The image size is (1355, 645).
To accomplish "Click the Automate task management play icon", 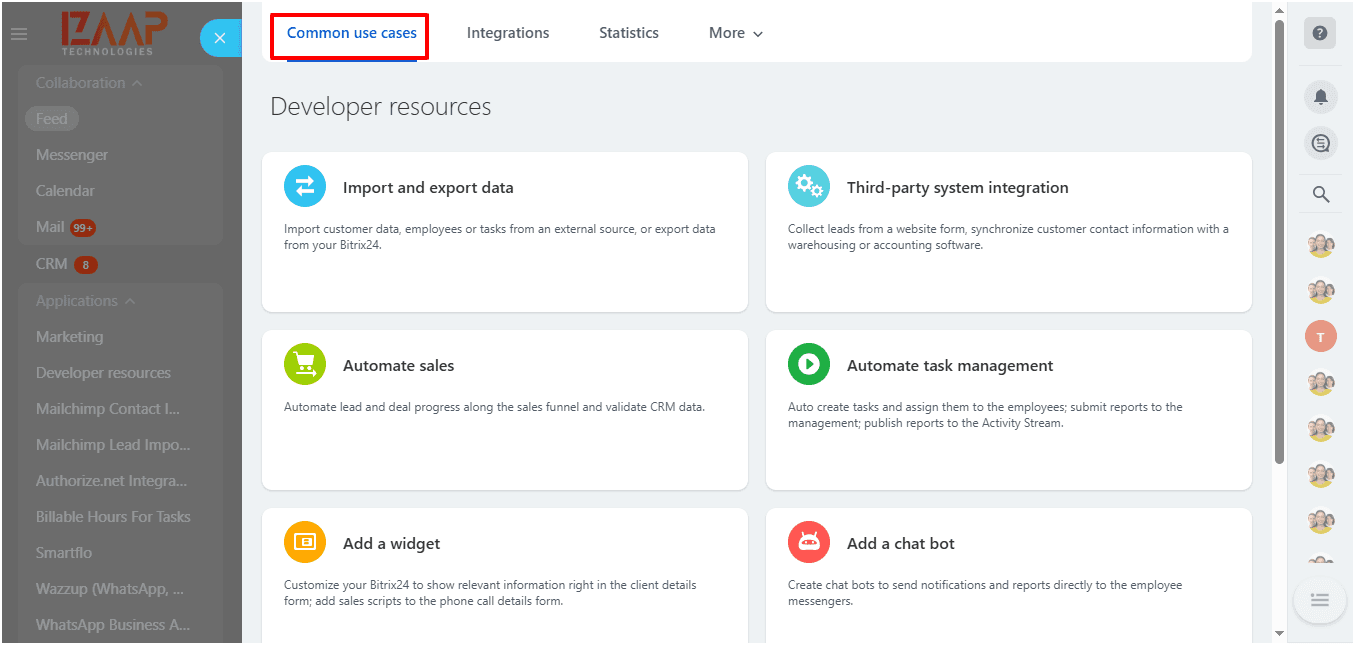I will [x=808, y=364].
